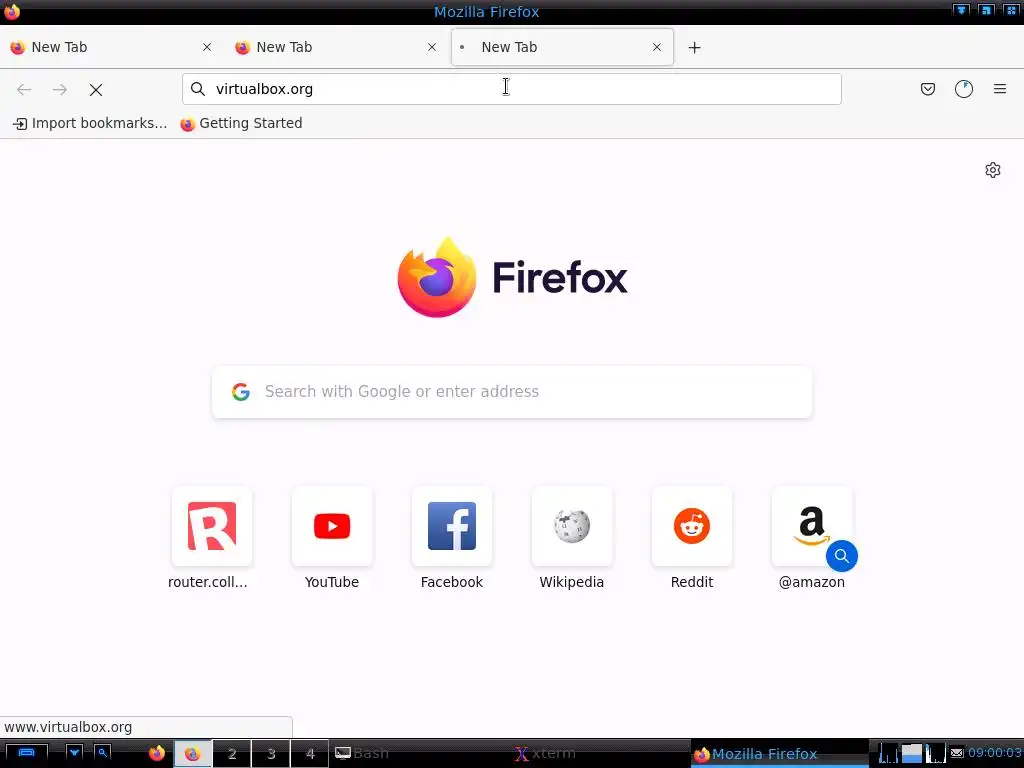Select the loading third New Tab
Image resolution: width=1024 pixels, height=768 pixels.
[x=562, y=47]
